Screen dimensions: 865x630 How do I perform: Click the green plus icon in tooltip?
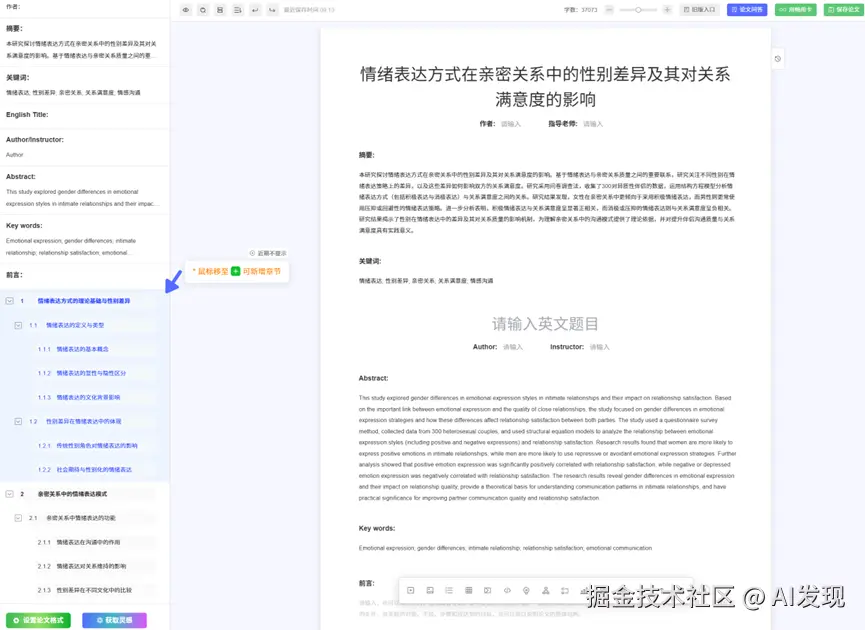[236, 271]
